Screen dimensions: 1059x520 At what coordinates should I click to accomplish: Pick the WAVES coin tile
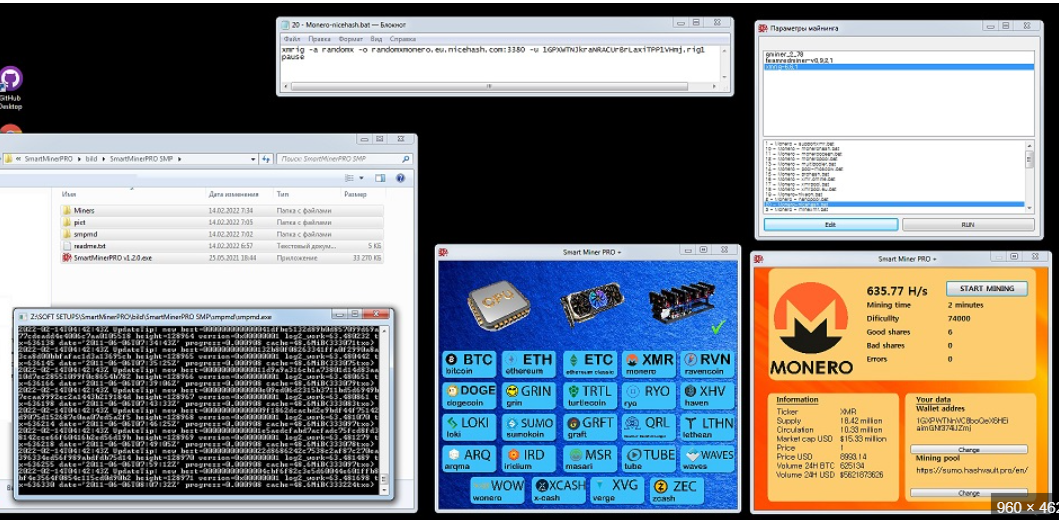[x=708, y=459]
